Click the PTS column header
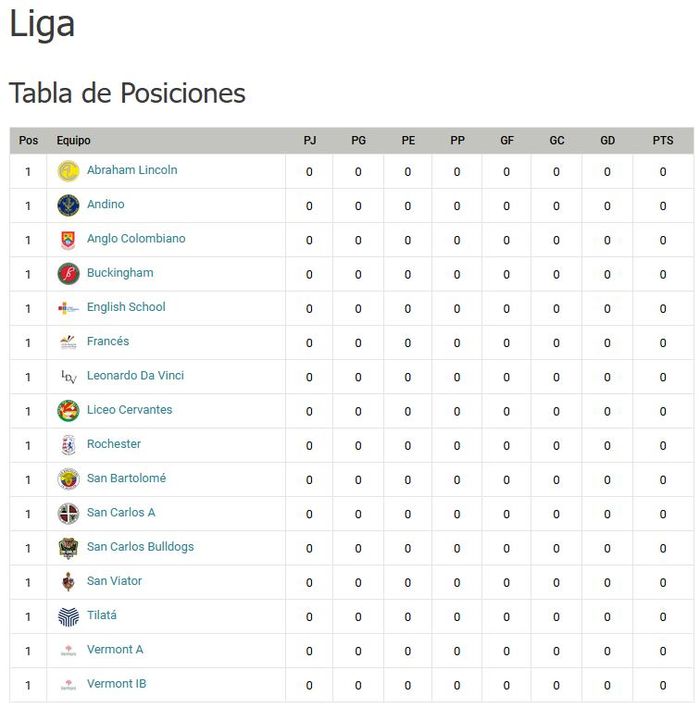700x708 pixels. 663,141
